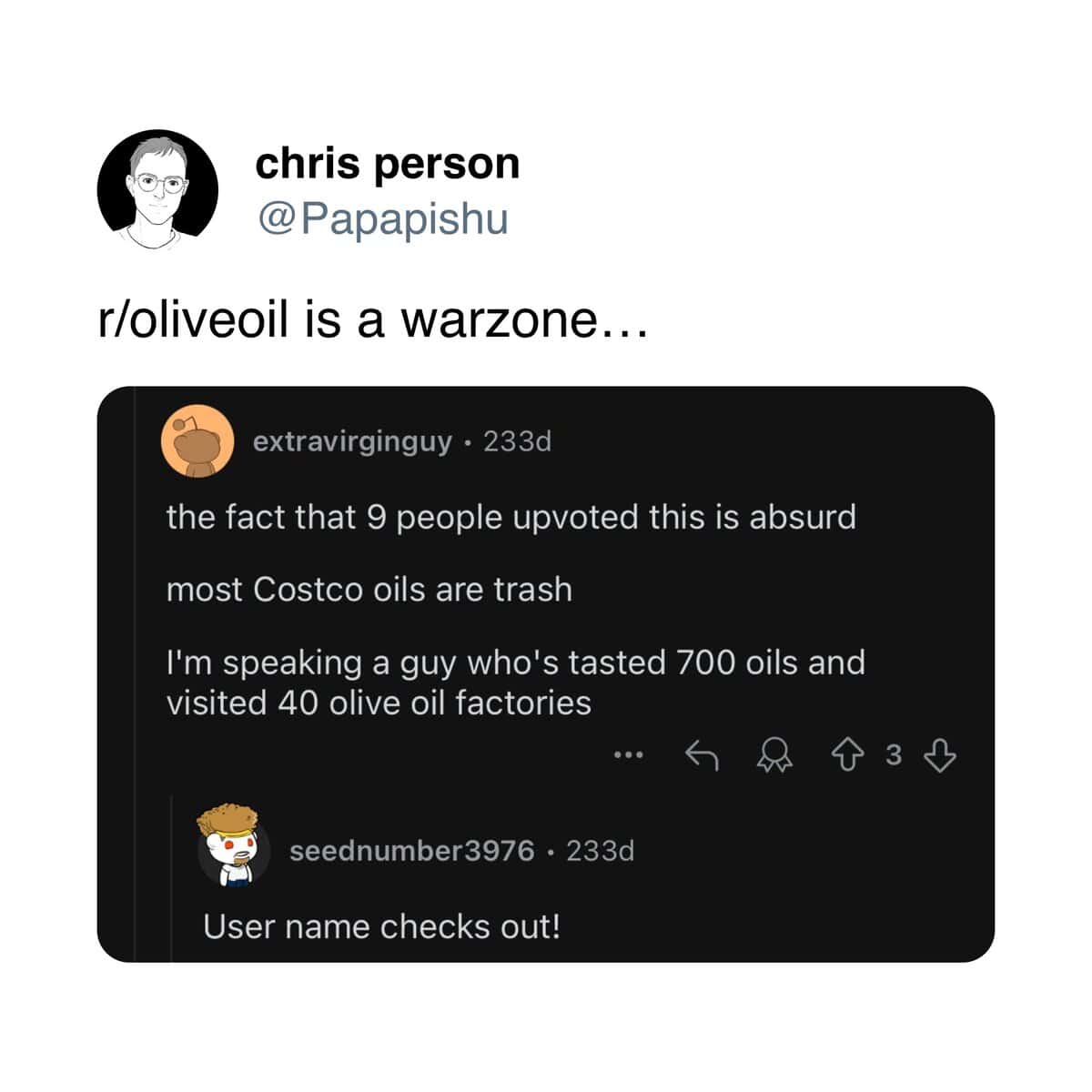Click the 233d timestamp beside seednumber3976

[x=601, y=851]
